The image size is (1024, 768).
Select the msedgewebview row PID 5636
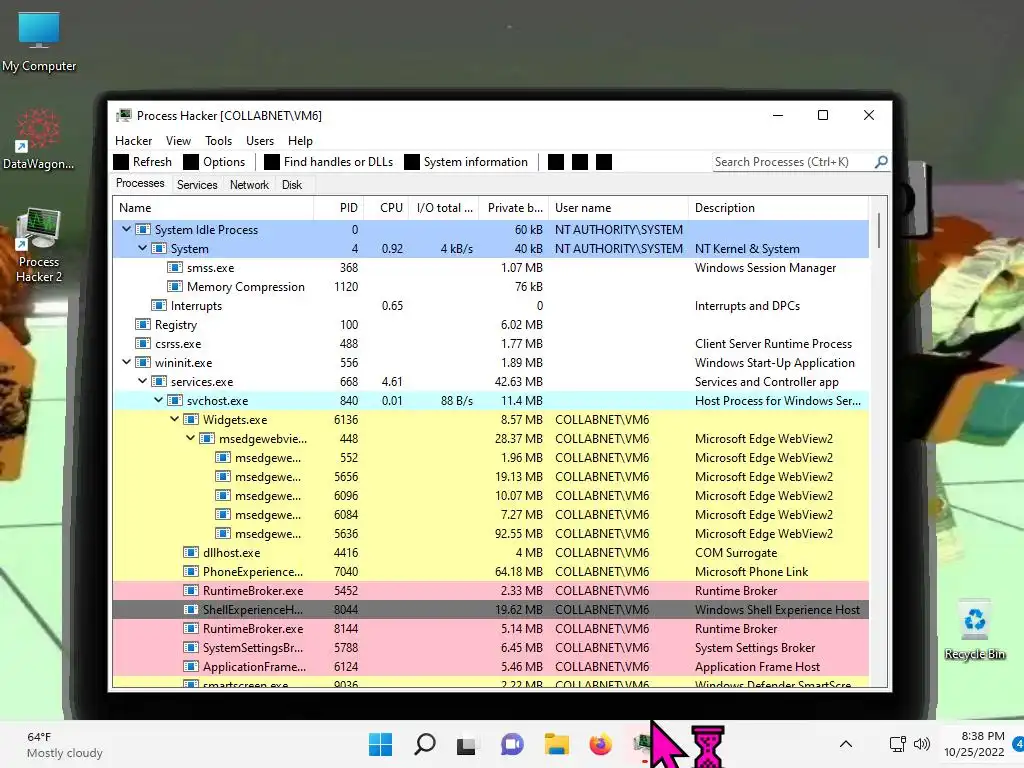pos(490,534)
